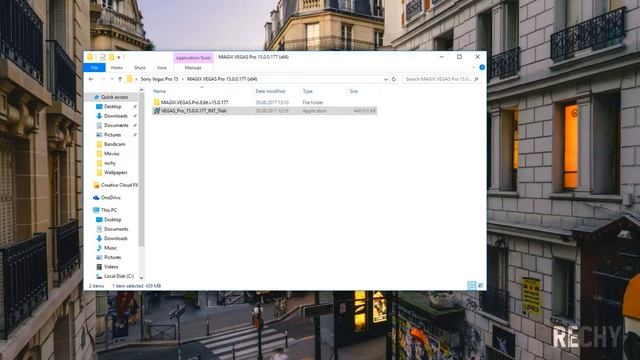Click the VEGAS Pro installer file icon

point(156,111)
